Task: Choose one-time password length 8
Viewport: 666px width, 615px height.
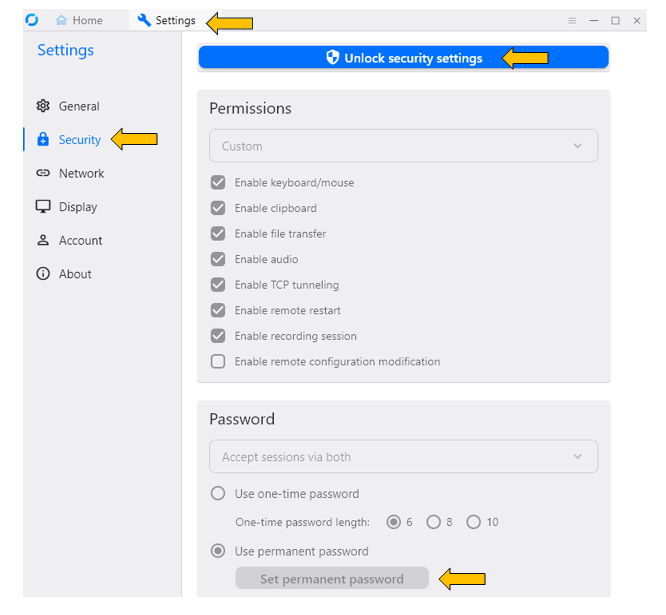Action: point(433,522)
